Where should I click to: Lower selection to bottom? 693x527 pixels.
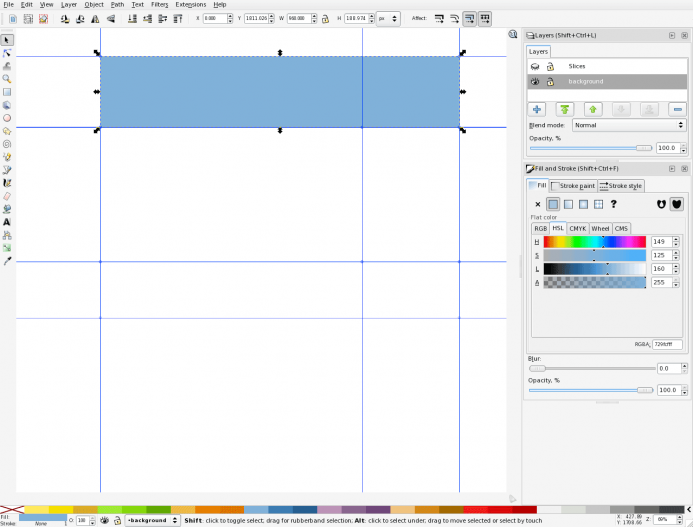[x=132, y=19]
